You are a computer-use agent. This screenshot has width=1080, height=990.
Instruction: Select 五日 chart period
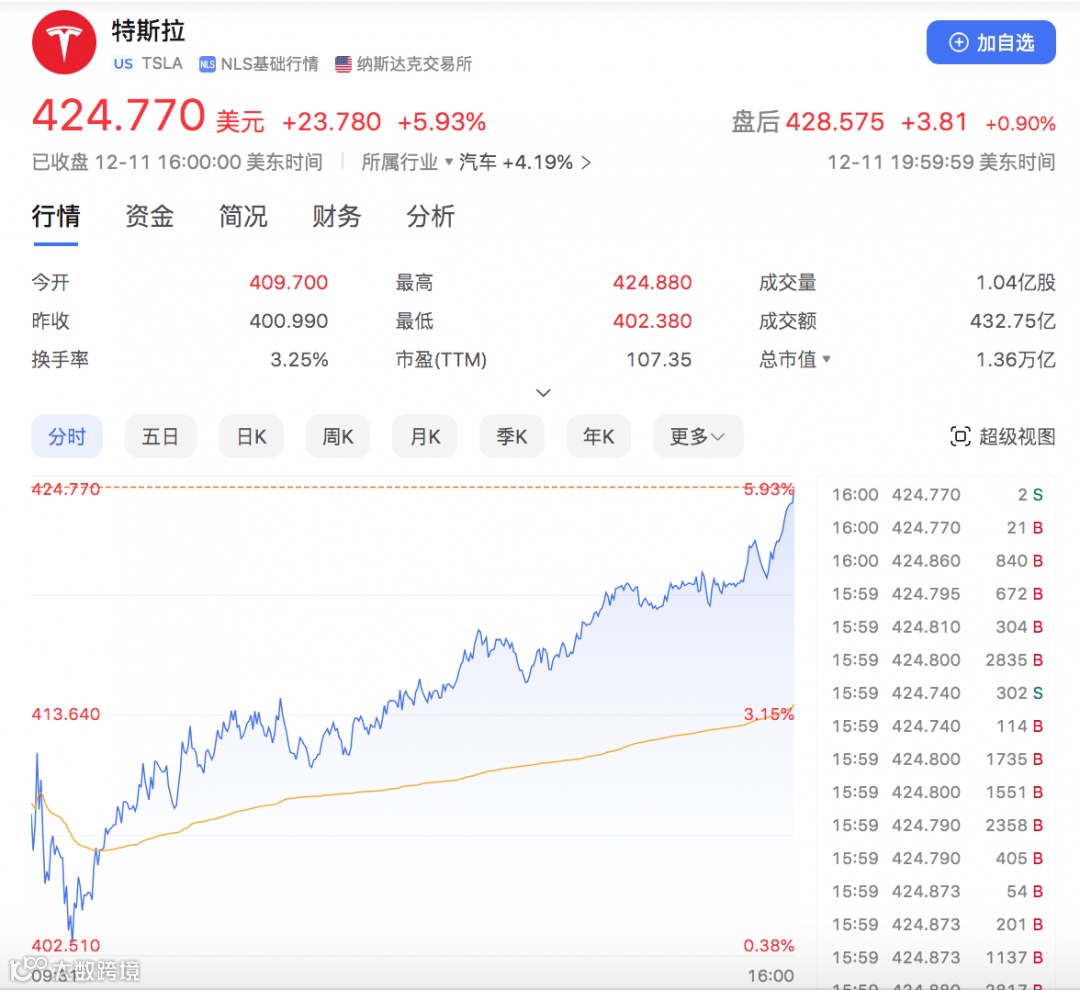pyautogui.click(x=160, y=436)
